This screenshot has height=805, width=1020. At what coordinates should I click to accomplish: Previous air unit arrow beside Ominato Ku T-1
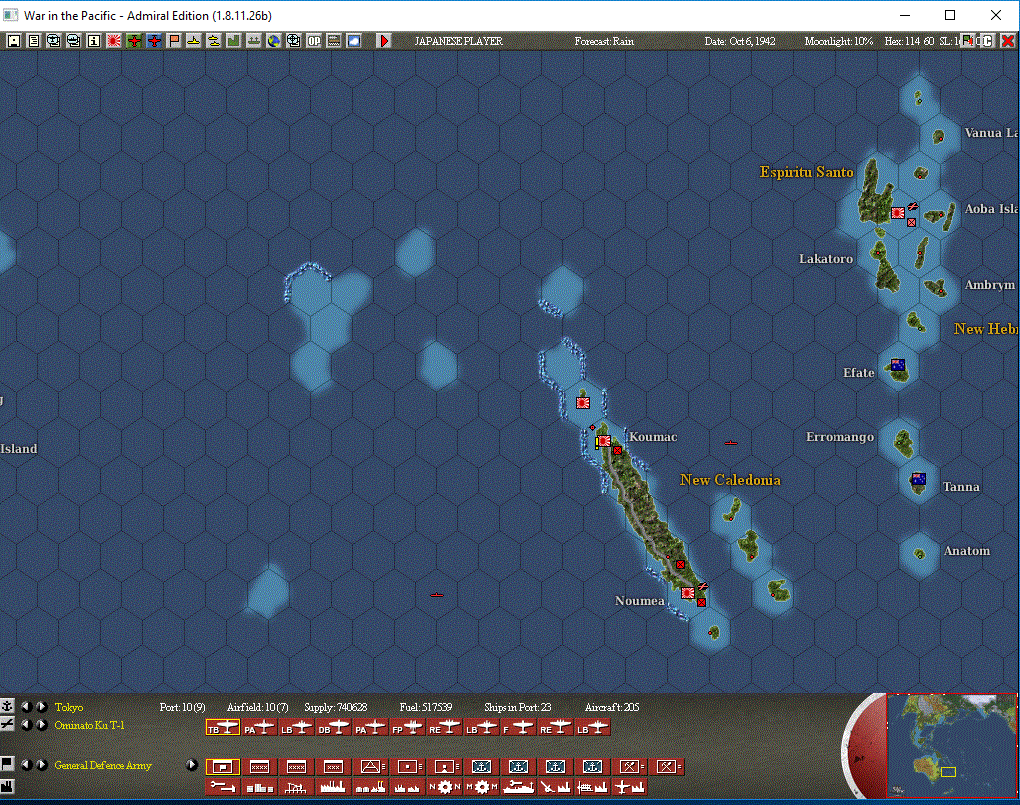[27, 724]
